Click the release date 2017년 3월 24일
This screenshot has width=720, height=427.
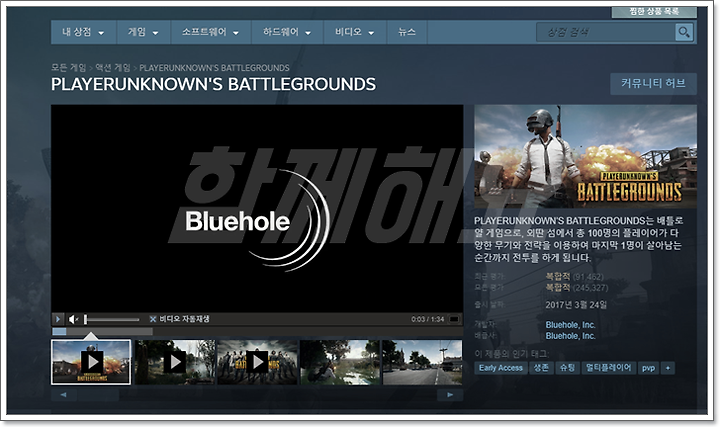pos(576,304)
